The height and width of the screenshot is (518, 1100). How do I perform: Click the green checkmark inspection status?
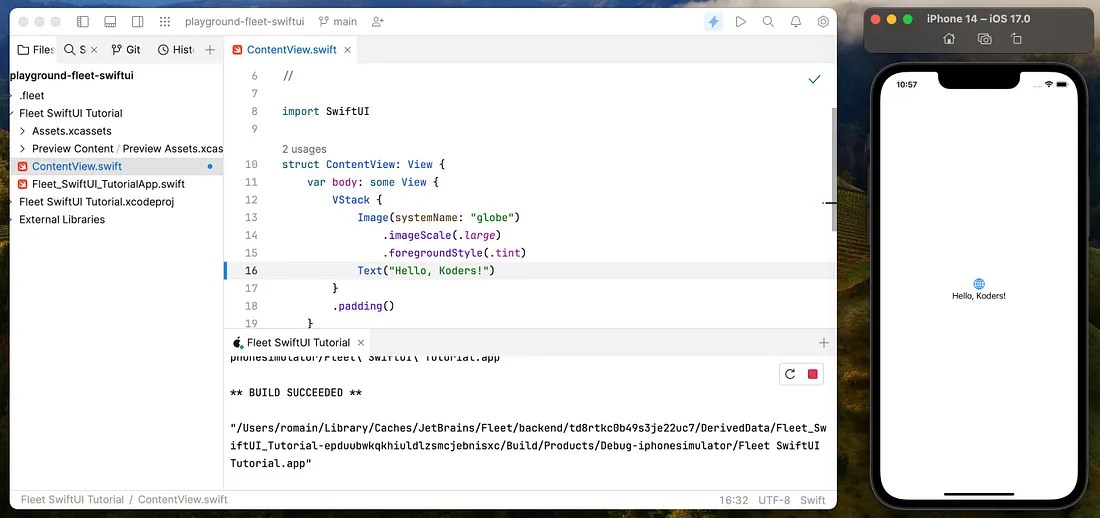814,79
